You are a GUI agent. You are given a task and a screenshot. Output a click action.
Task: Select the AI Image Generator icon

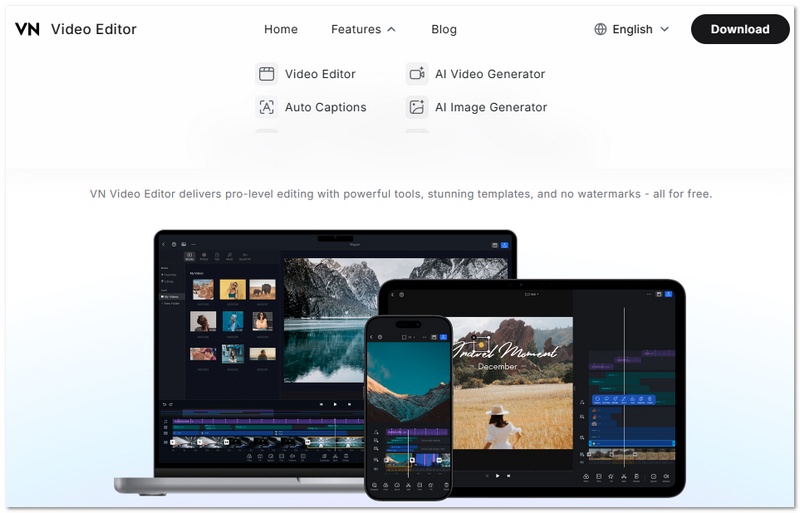tap(416, 107)
